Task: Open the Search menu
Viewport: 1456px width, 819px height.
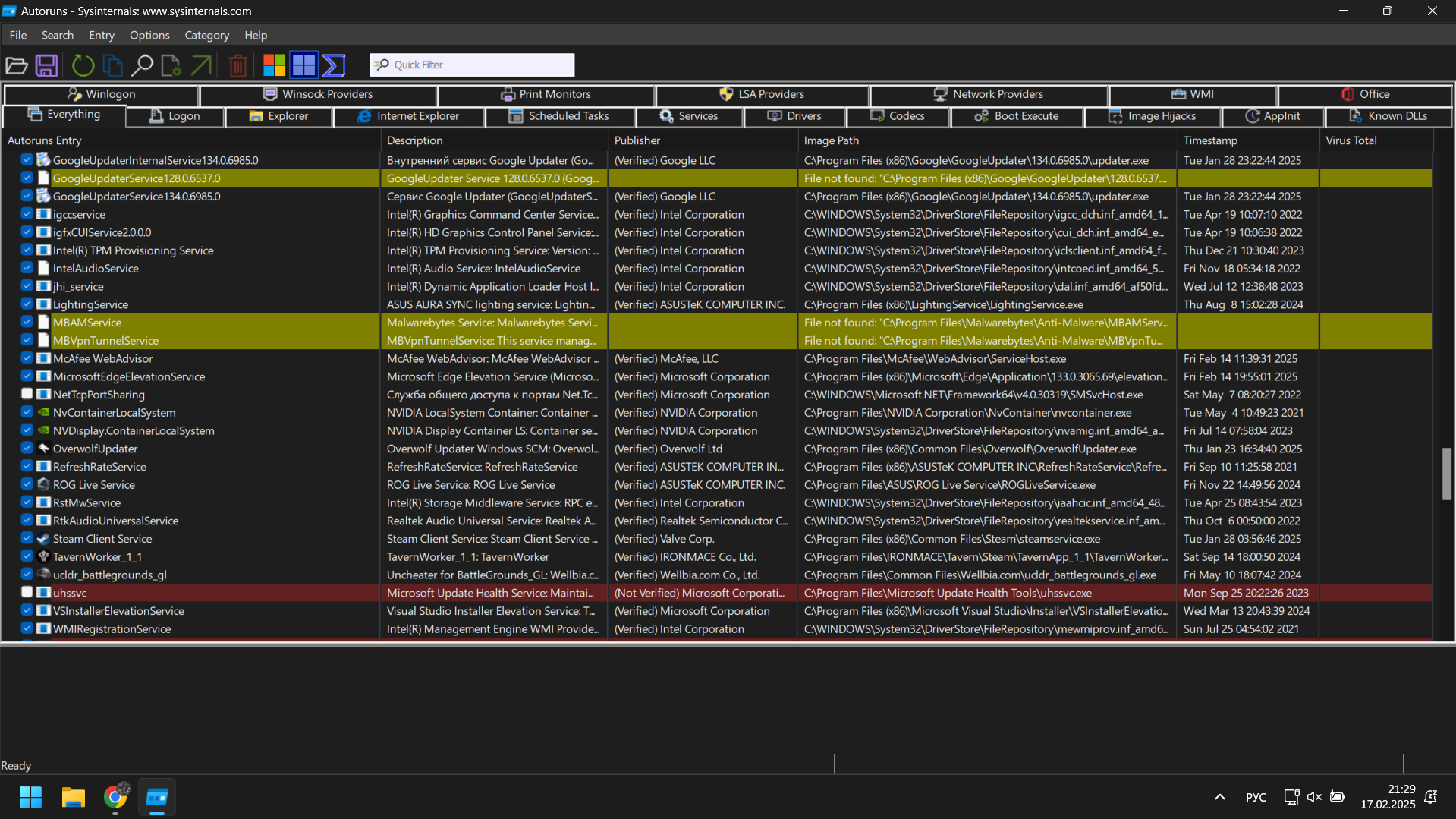Action: pyautogui.click(x=58, y=35)
